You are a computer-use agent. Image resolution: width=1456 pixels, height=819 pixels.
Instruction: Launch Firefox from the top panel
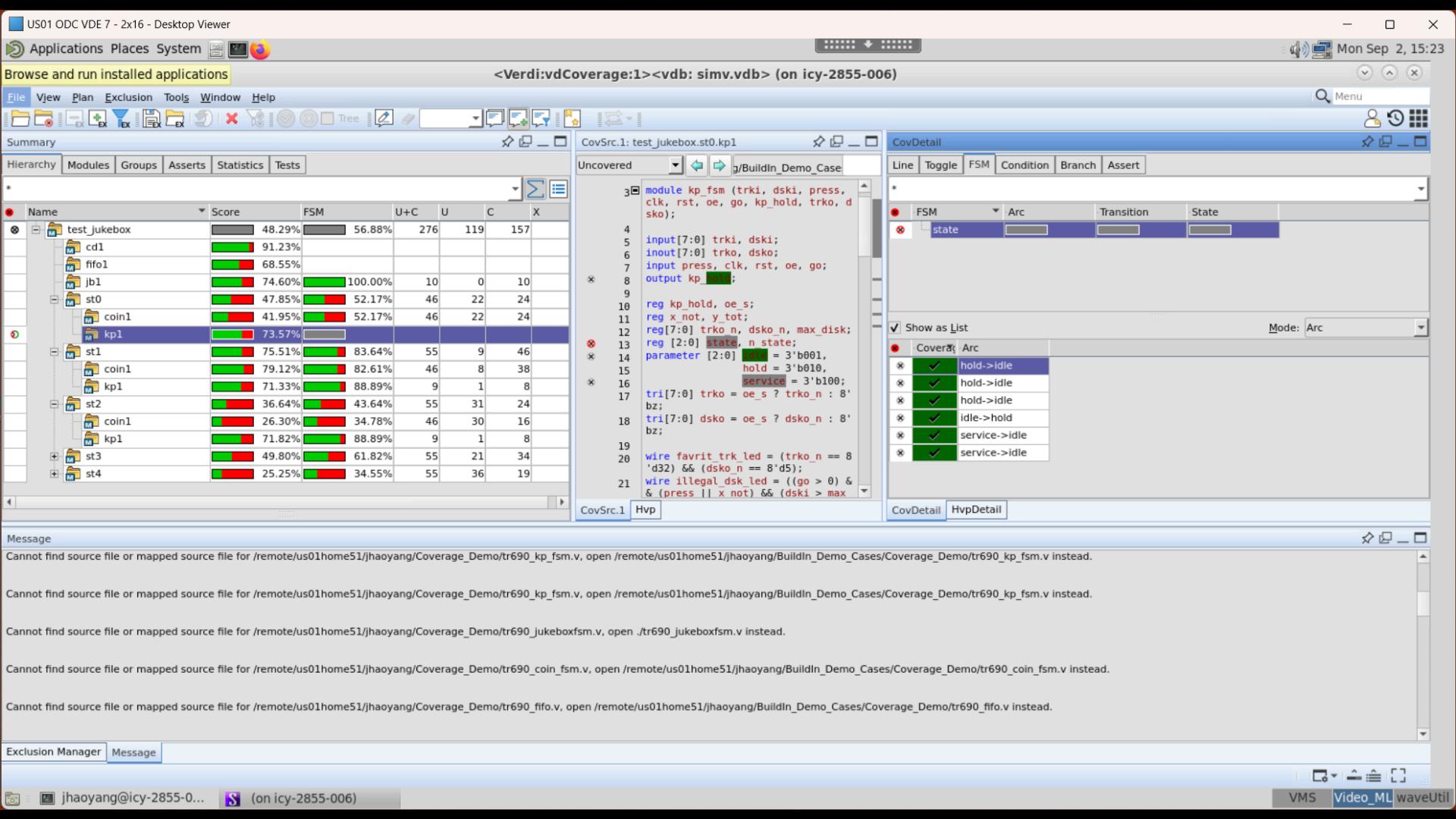pyautogui.click(x=260, y=49)
